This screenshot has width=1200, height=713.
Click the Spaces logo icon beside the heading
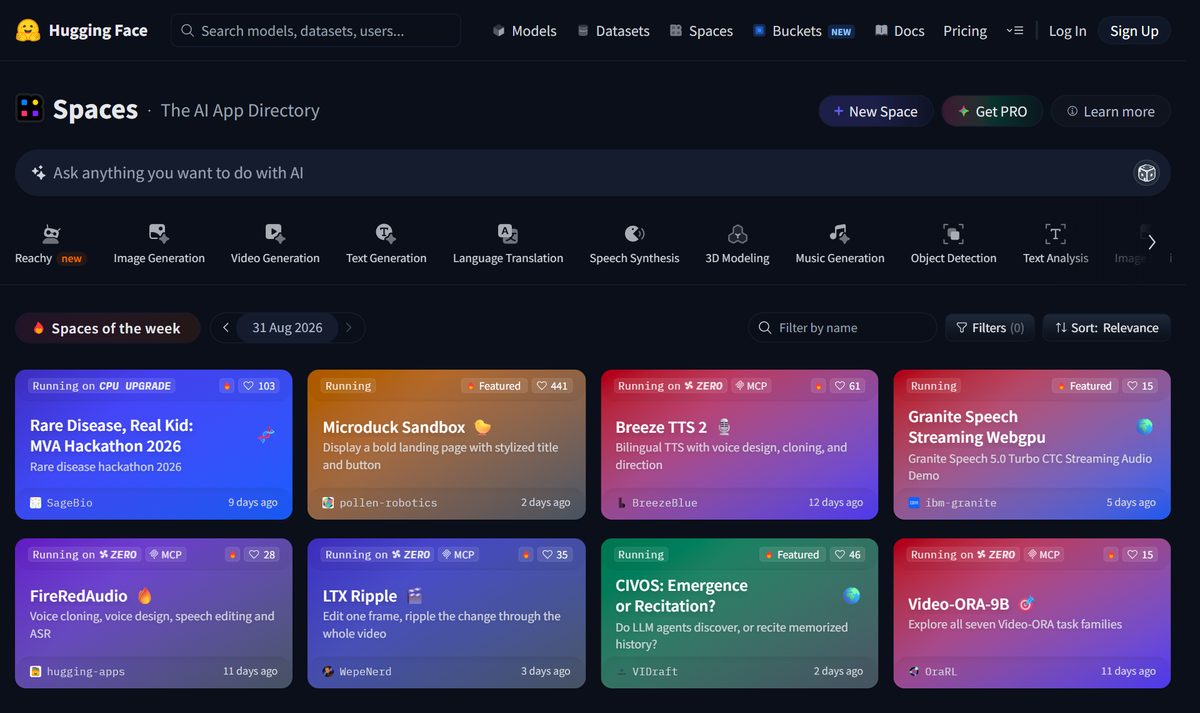coord(30,108)
